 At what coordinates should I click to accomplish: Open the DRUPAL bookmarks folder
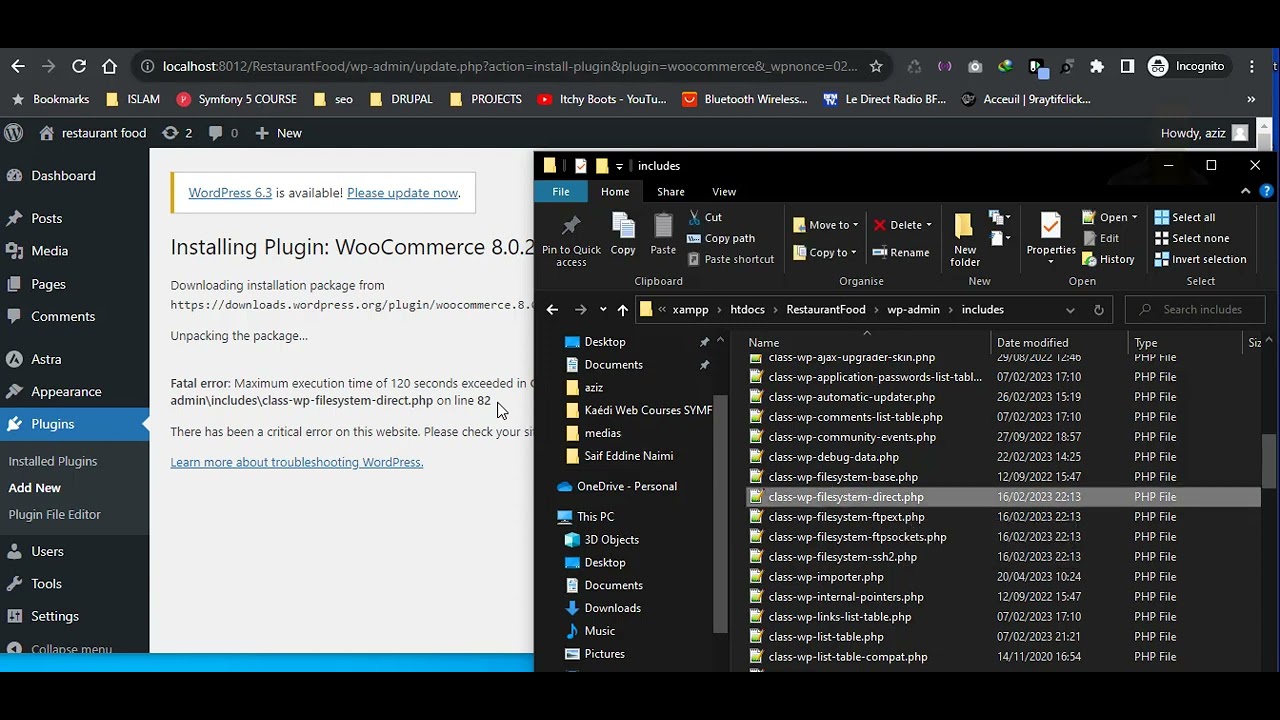(401, 99)
